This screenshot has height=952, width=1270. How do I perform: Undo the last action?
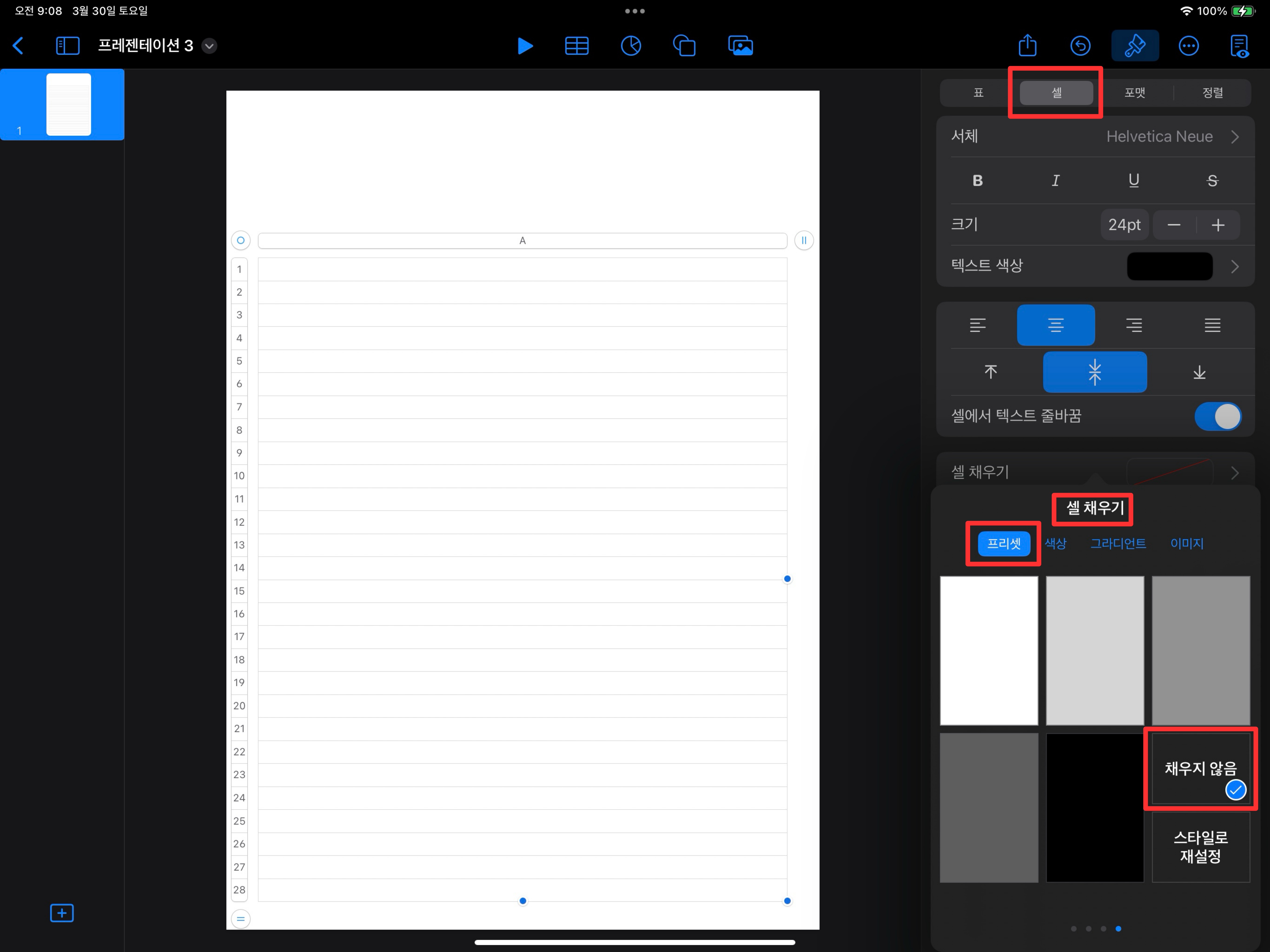(1080, 46)
